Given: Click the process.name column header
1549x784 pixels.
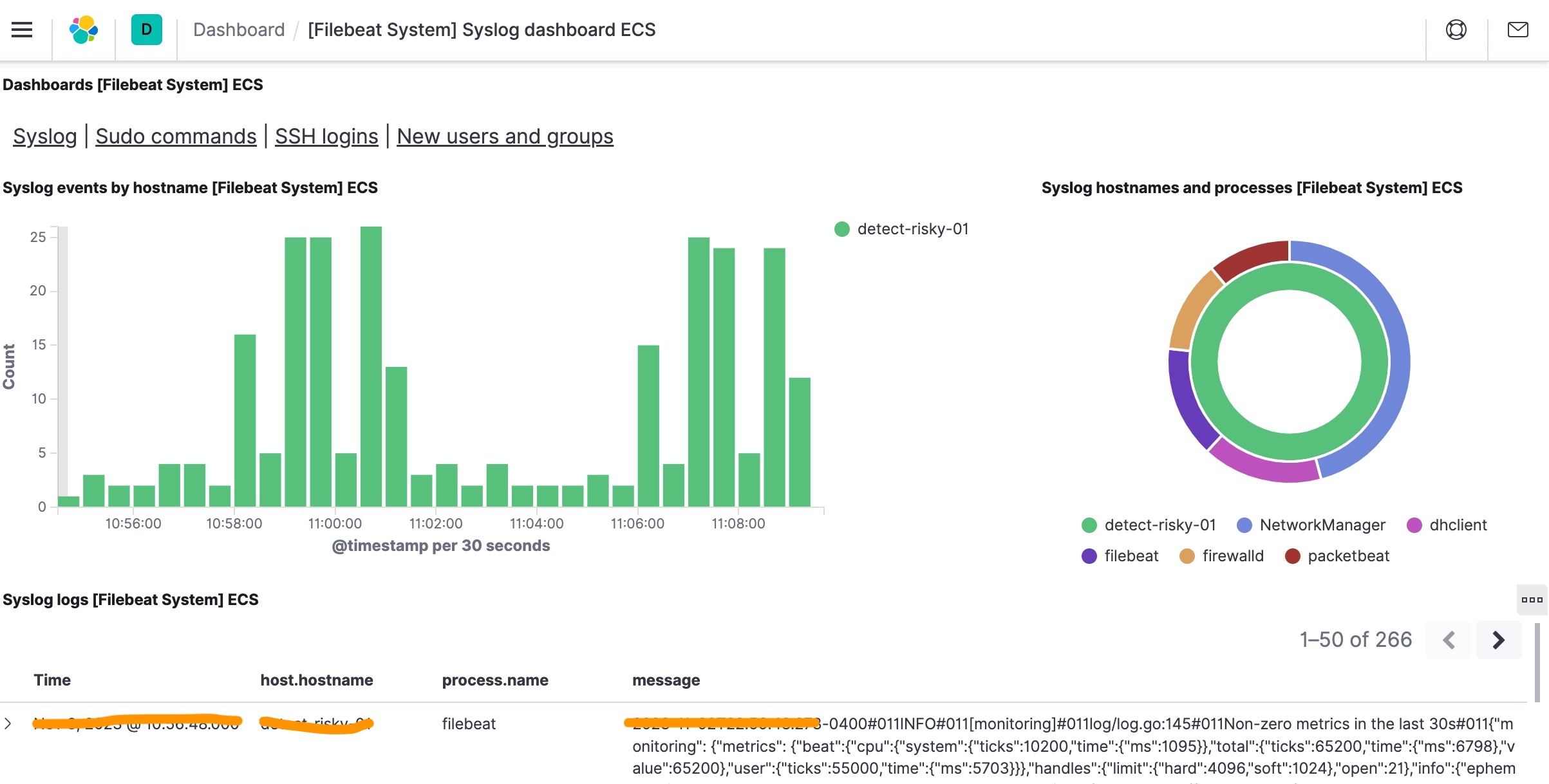Looking at the screenshot, I should [495, 680].
